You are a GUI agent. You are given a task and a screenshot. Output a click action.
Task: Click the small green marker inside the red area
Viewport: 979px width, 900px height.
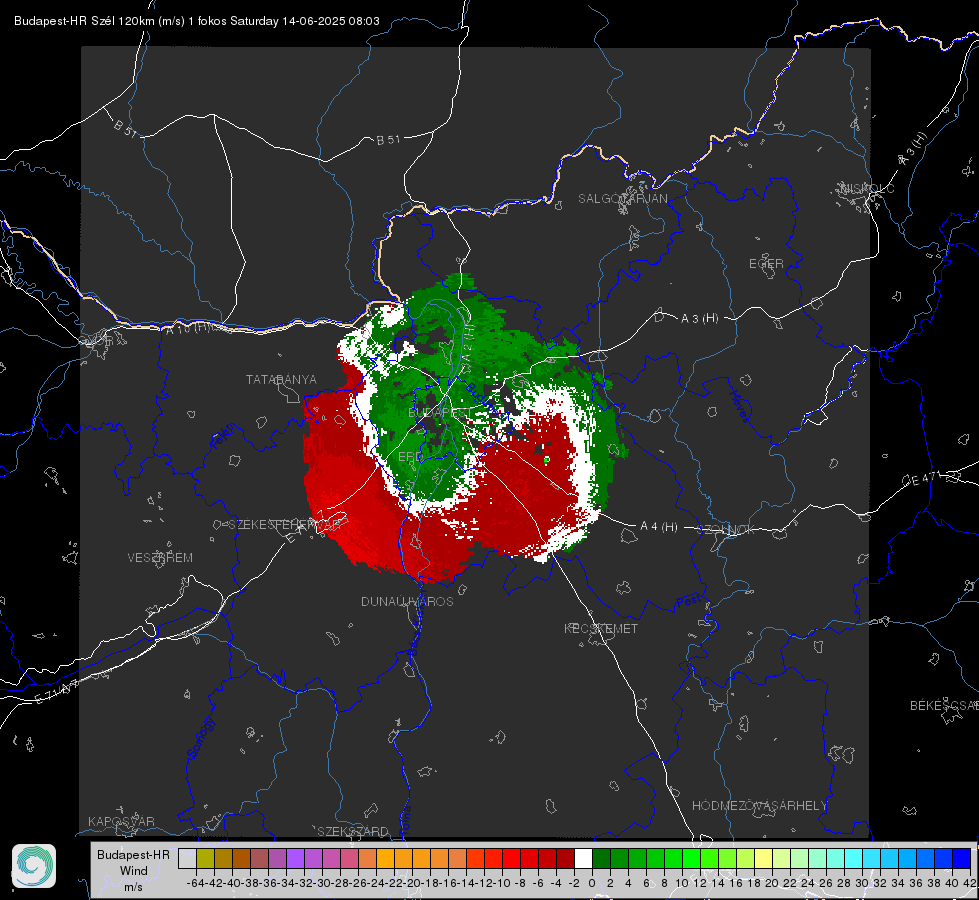pos(546,460)
